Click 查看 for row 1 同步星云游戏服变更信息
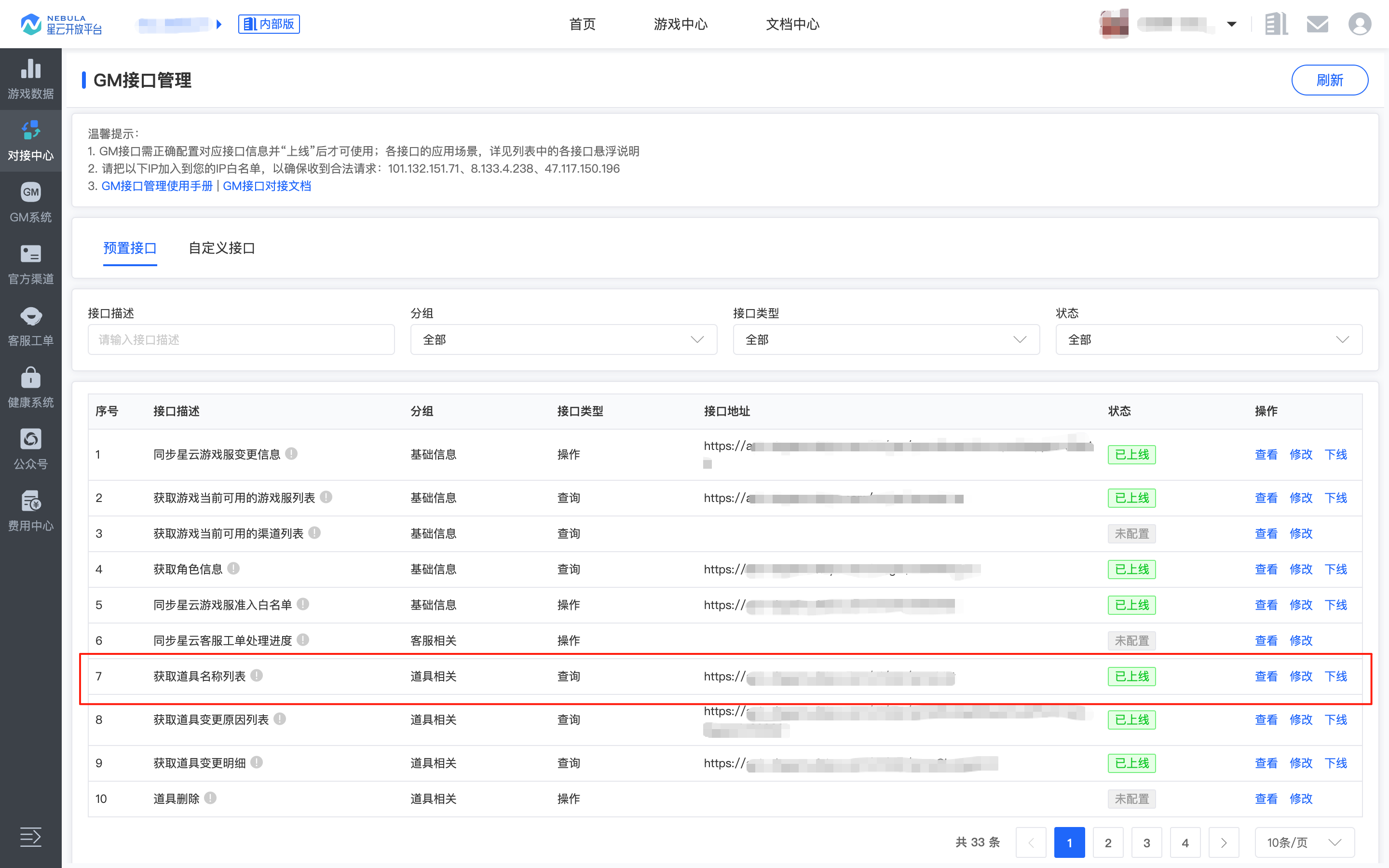The height and width of the screenshot is (868, 1389). (x=1266, y=454)
